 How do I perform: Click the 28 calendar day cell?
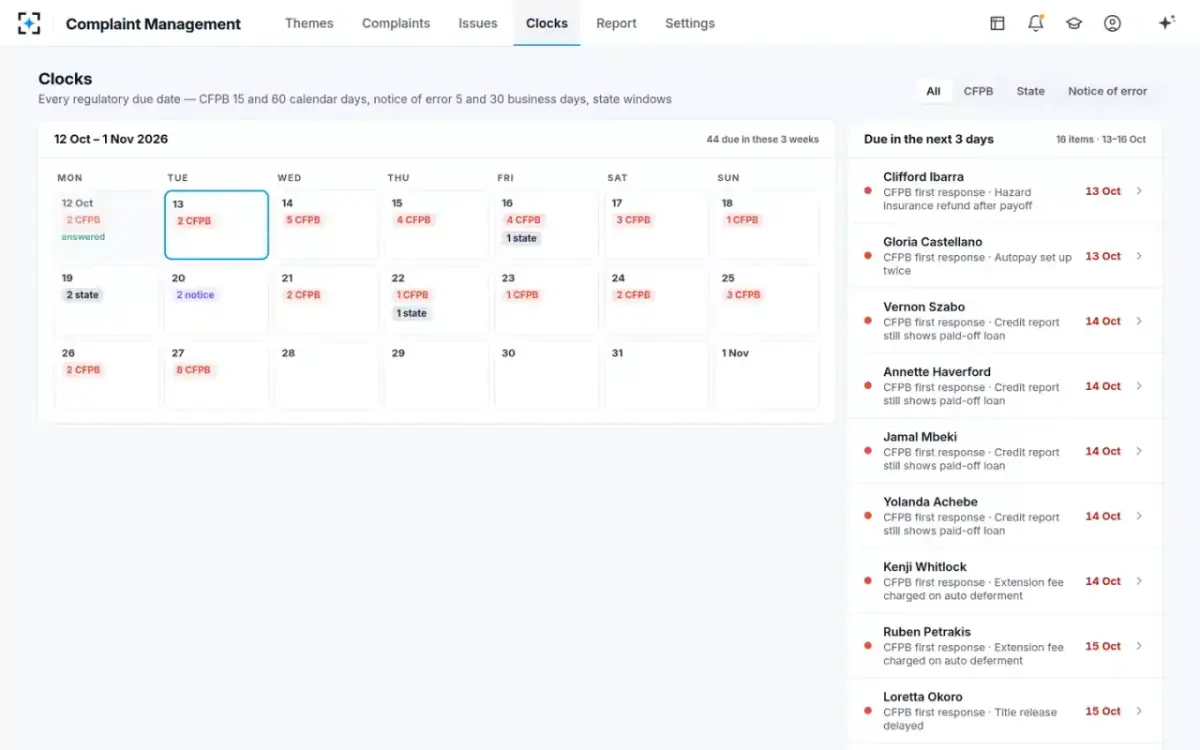pos(327,375)
